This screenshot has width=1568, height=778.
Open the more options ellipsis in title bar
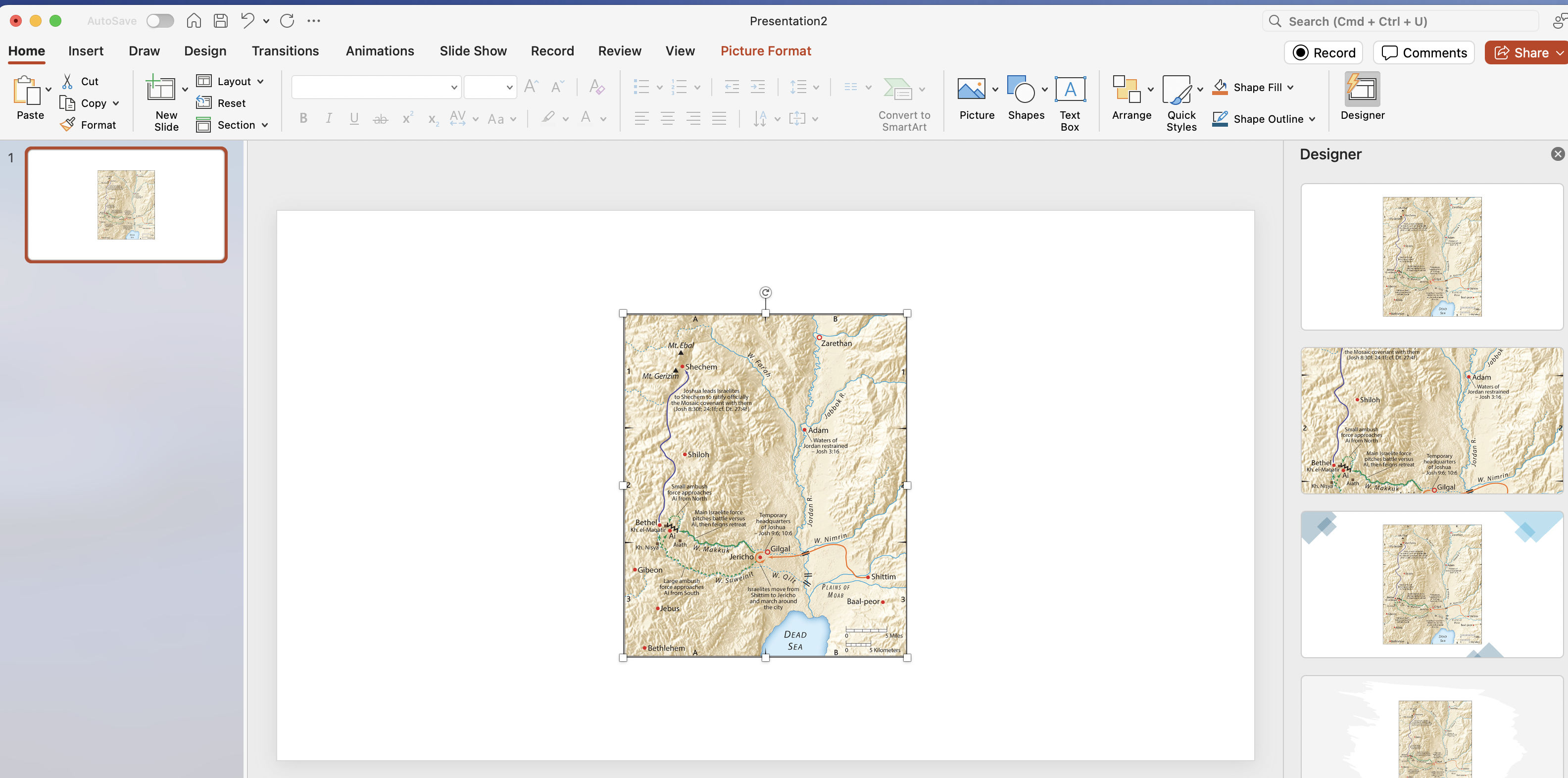[313, 21]
